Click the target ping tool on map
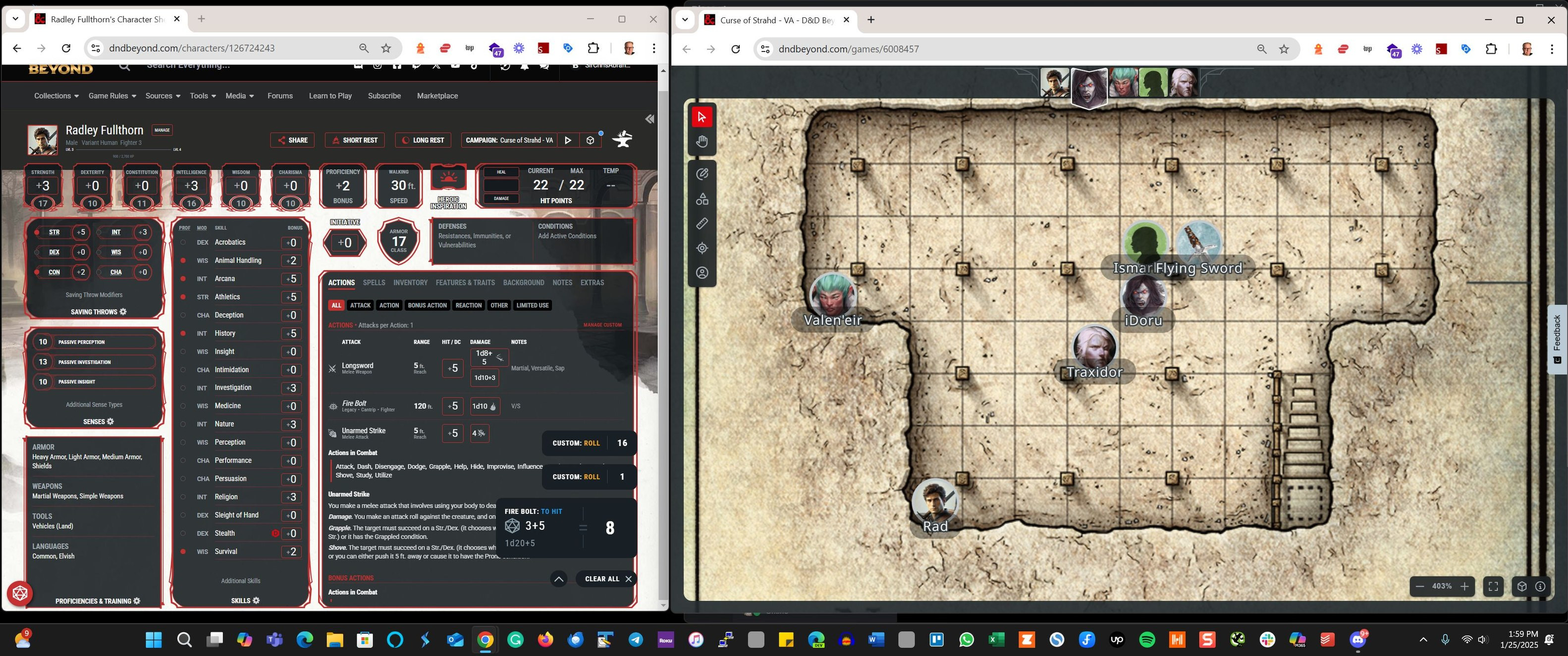1568x656 pixels. pyautogui.click(x=702, y=248)
